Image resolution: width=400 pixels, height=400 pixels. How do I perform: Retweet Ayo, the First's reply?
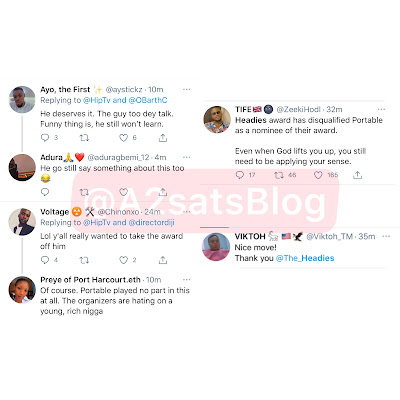84,138
